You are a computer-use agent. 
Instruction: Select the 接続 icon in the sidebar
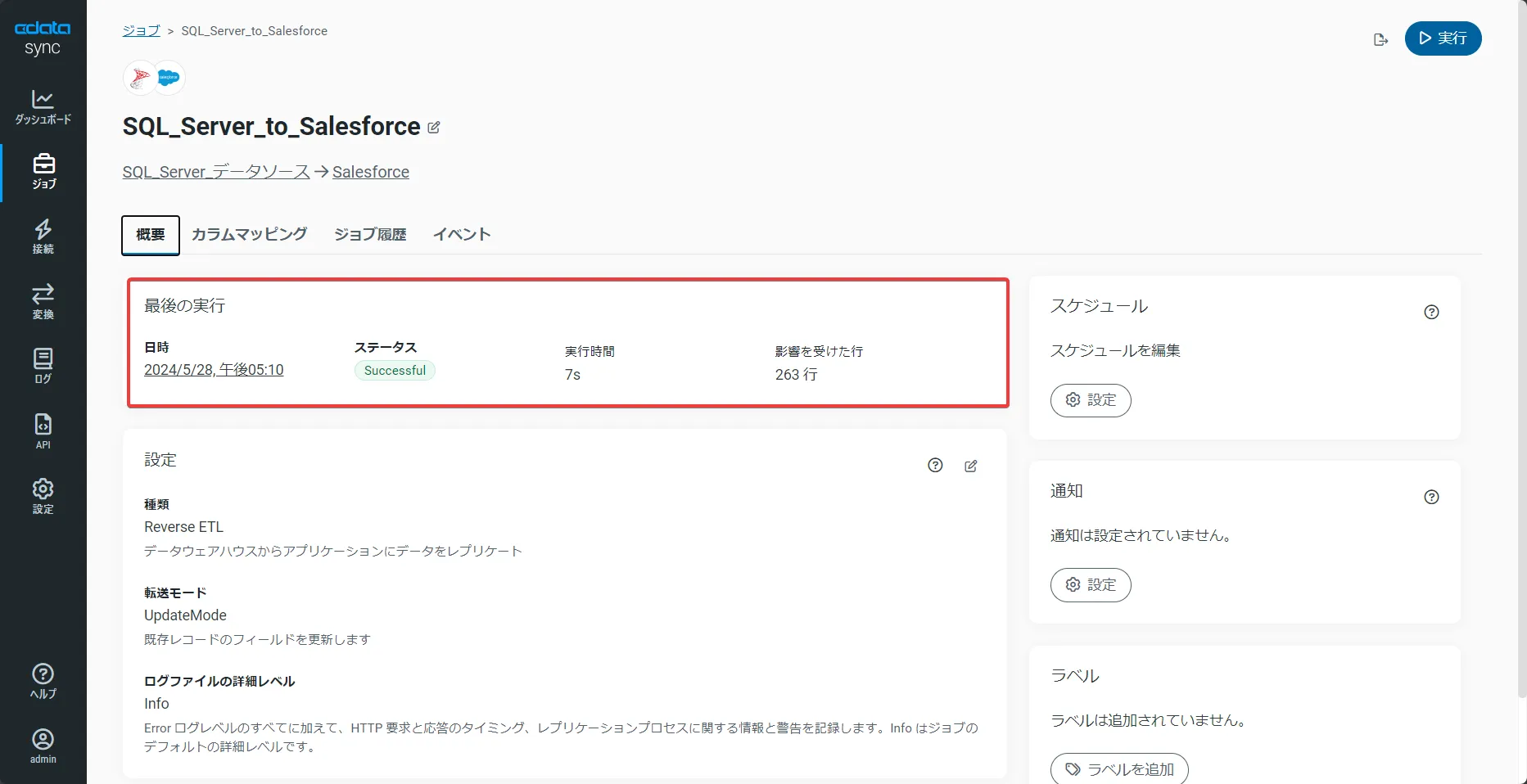[x=43, y=237]
